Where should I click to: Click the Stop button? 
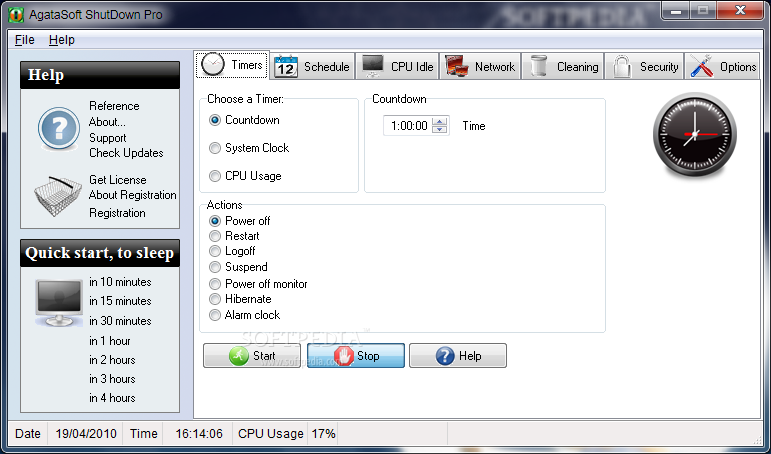tap(356, 356)
